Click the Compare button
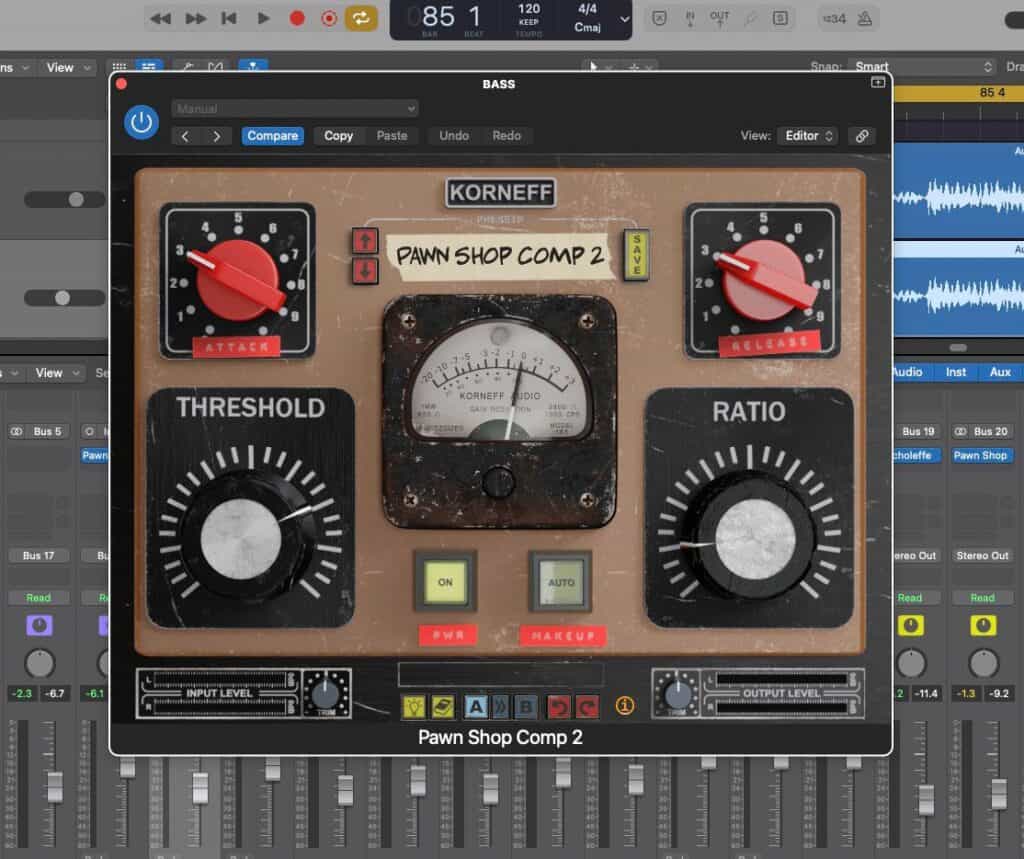Image resolution: width=1024 pixels, height=859 pixels. [272, 136]
